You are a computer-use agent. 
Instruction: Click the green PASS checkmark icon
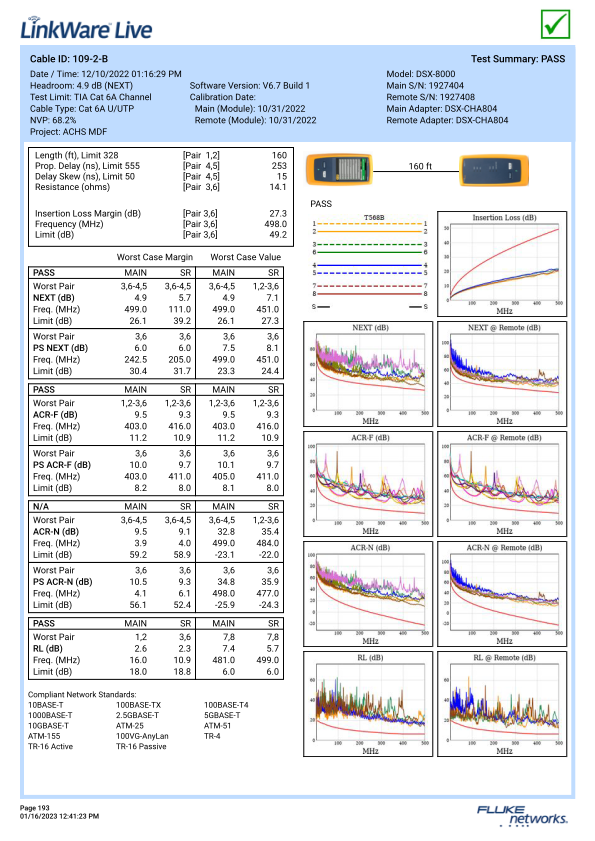click(x=555, y=25)
